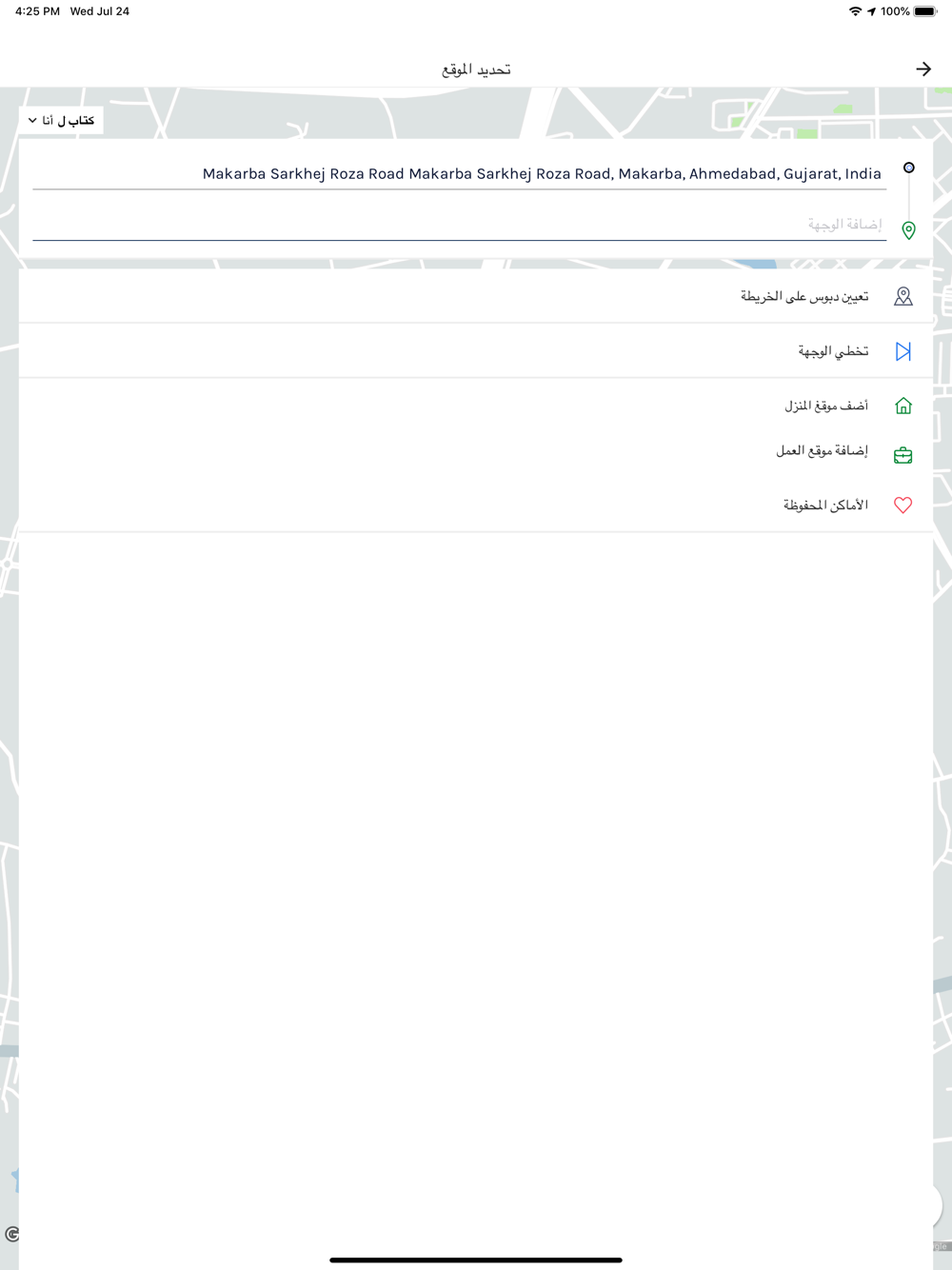Click the 'تحديد الموقع' page title
The width and height of the screenshot is (952, 1270).
(476, 69)
